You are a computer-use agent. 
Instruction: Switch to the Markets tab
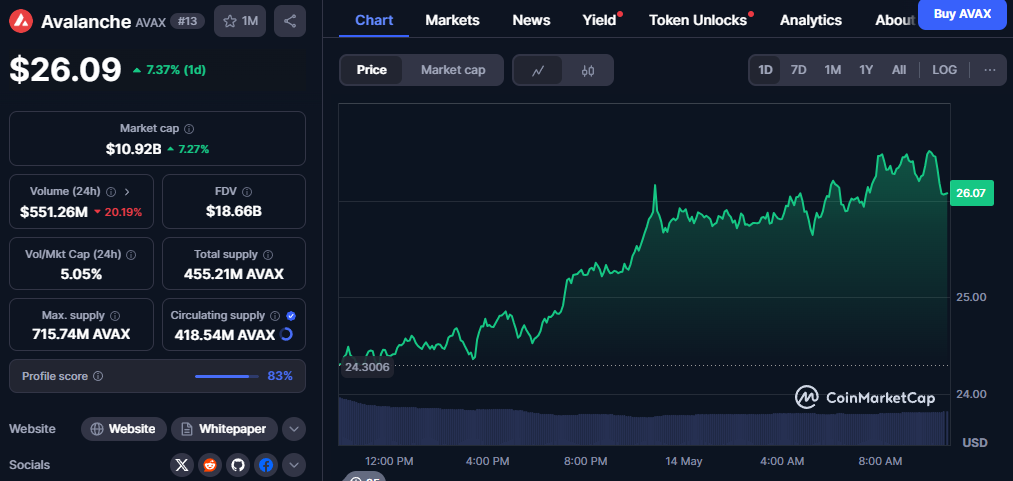pyautogui.click(x=452, y=20)
